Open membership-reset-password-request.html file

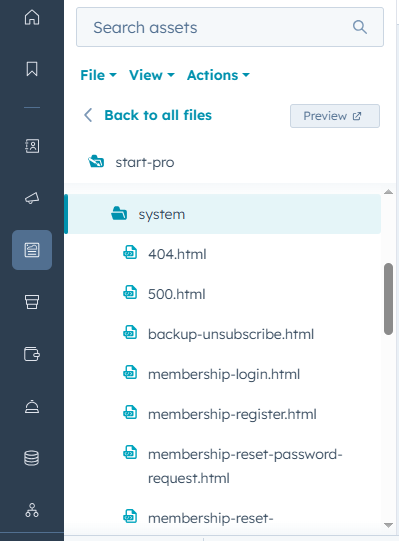[x=245, y=466]
